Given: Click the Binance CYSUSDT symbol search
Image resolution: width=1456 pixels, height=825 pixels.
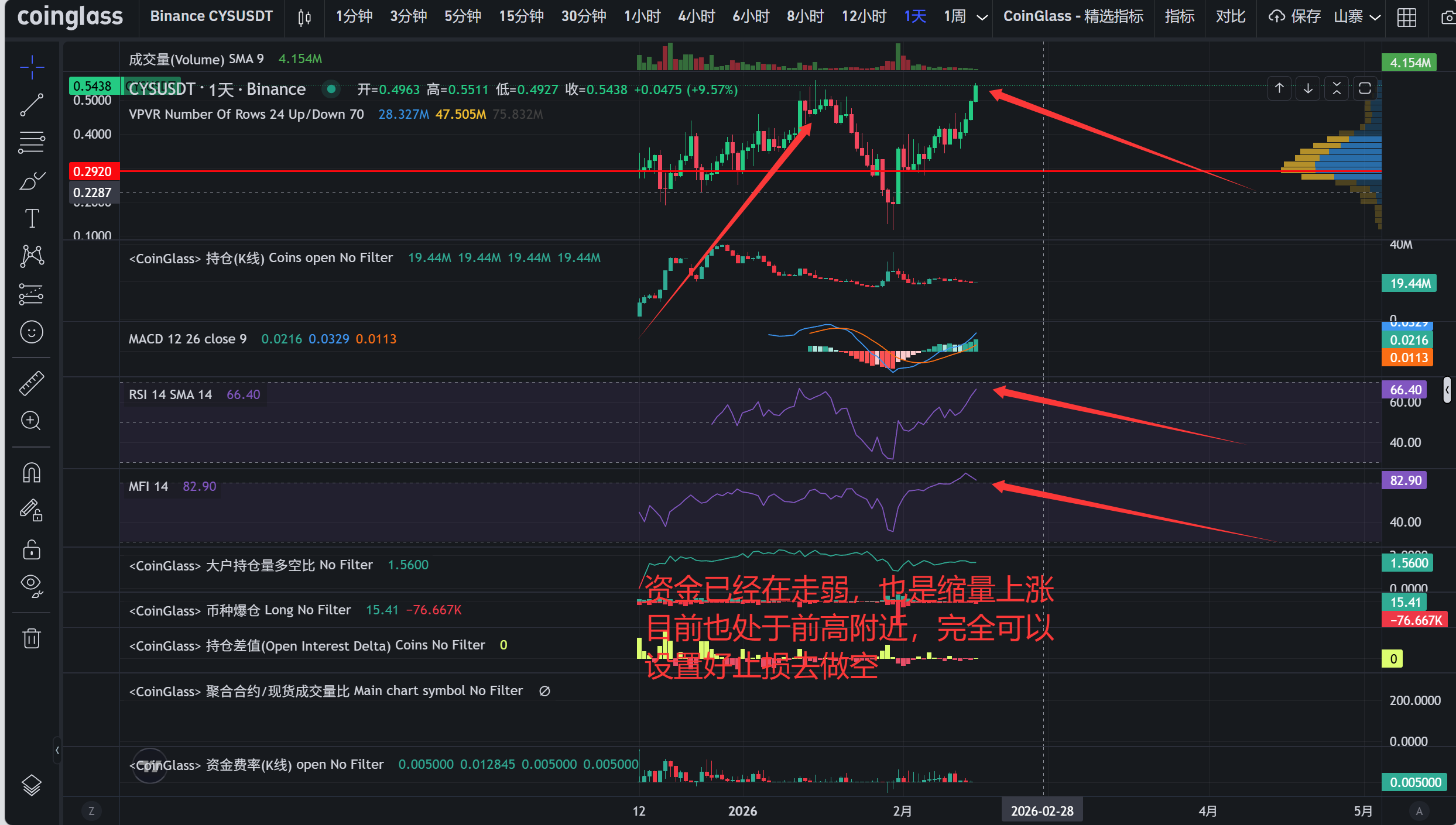Looking at the screenshot, I should pyautogui.click(x=211, y=17).
